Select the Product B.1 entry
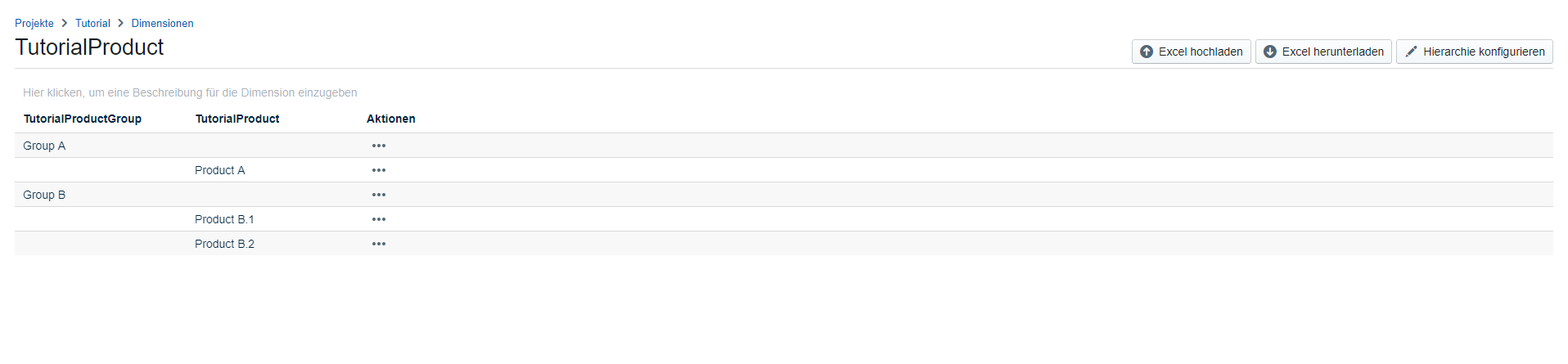Screen dimensions: 1568x364 224,219
